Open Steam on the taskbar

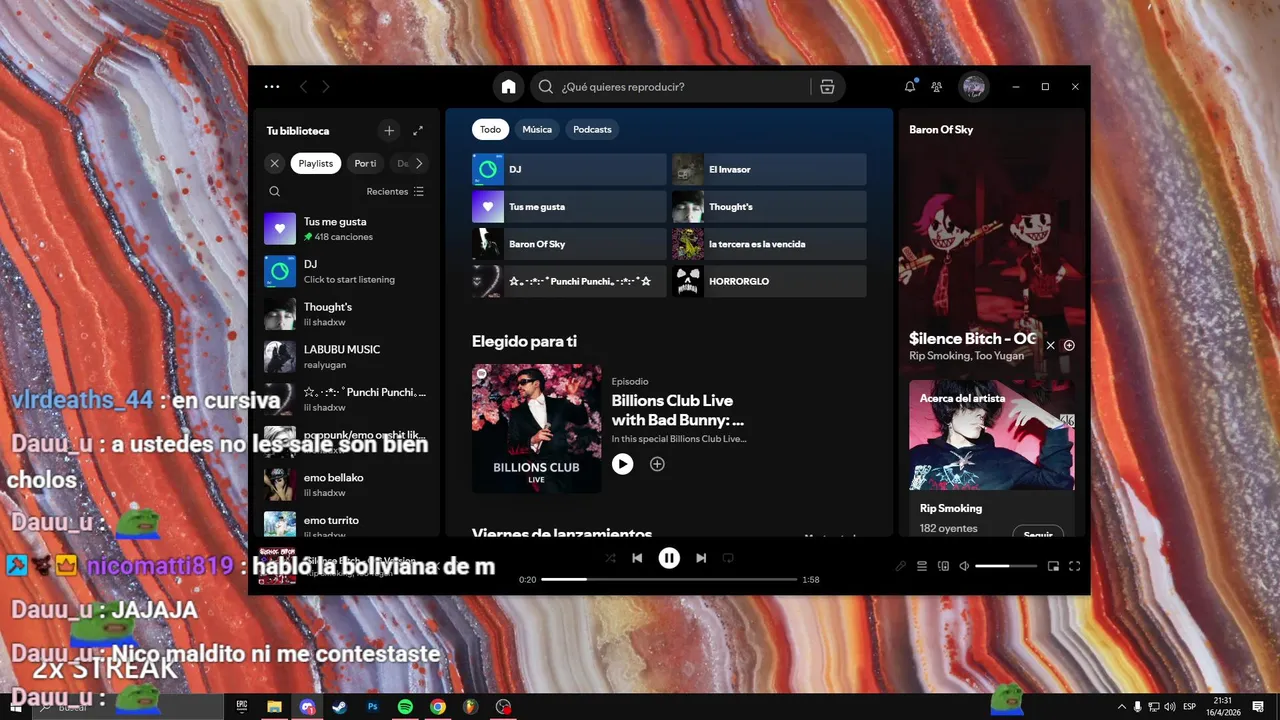pyautogui.click(x=340, y=706)
